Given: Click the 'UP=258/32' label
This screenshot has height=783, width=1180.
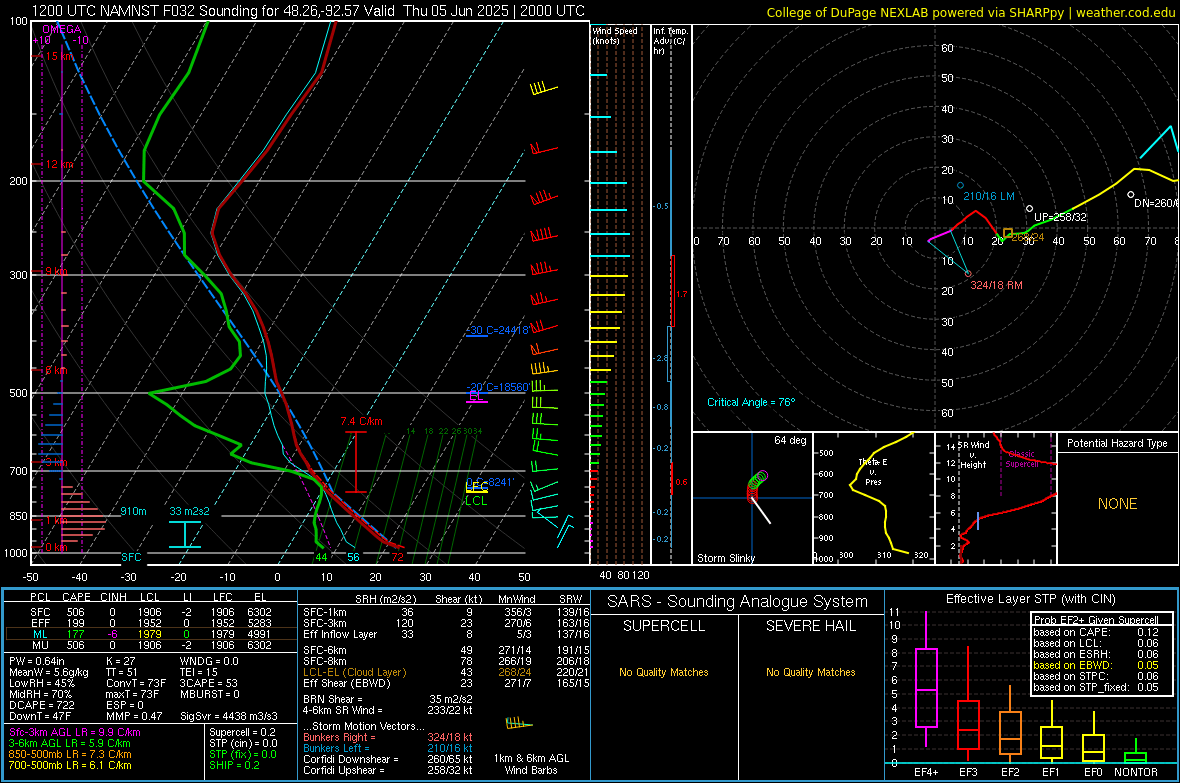Looking at the screenshot, I should click(1060, 217).
